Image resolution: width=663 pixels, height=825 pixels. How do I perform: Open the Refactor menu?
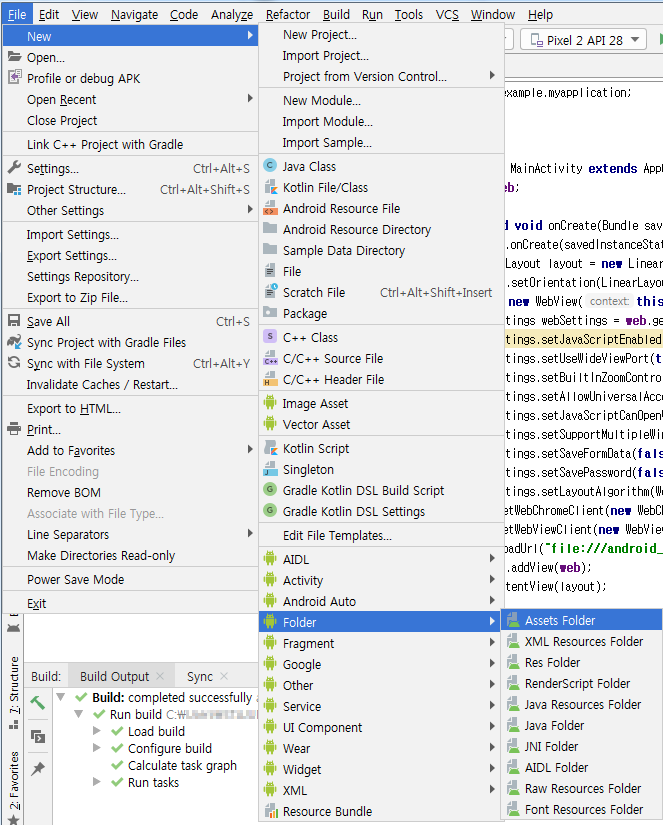(x=288, y=14)
